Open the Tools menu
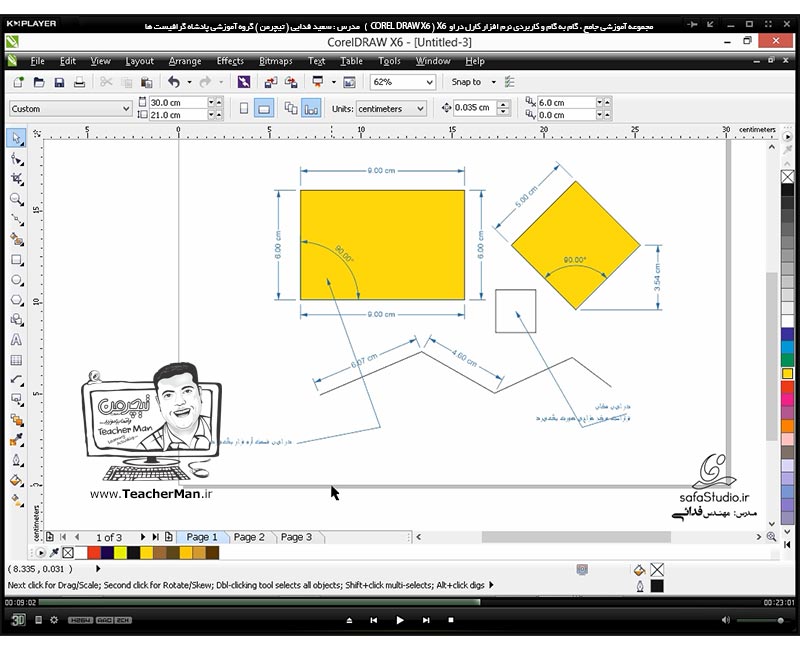The width and height of the screenshot is (800, 650). coord(389,61)
